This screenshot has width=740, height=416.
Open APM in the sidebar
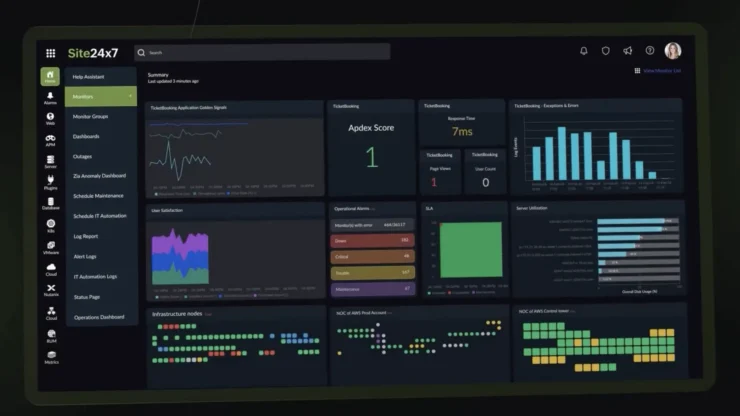pos(50,140)
